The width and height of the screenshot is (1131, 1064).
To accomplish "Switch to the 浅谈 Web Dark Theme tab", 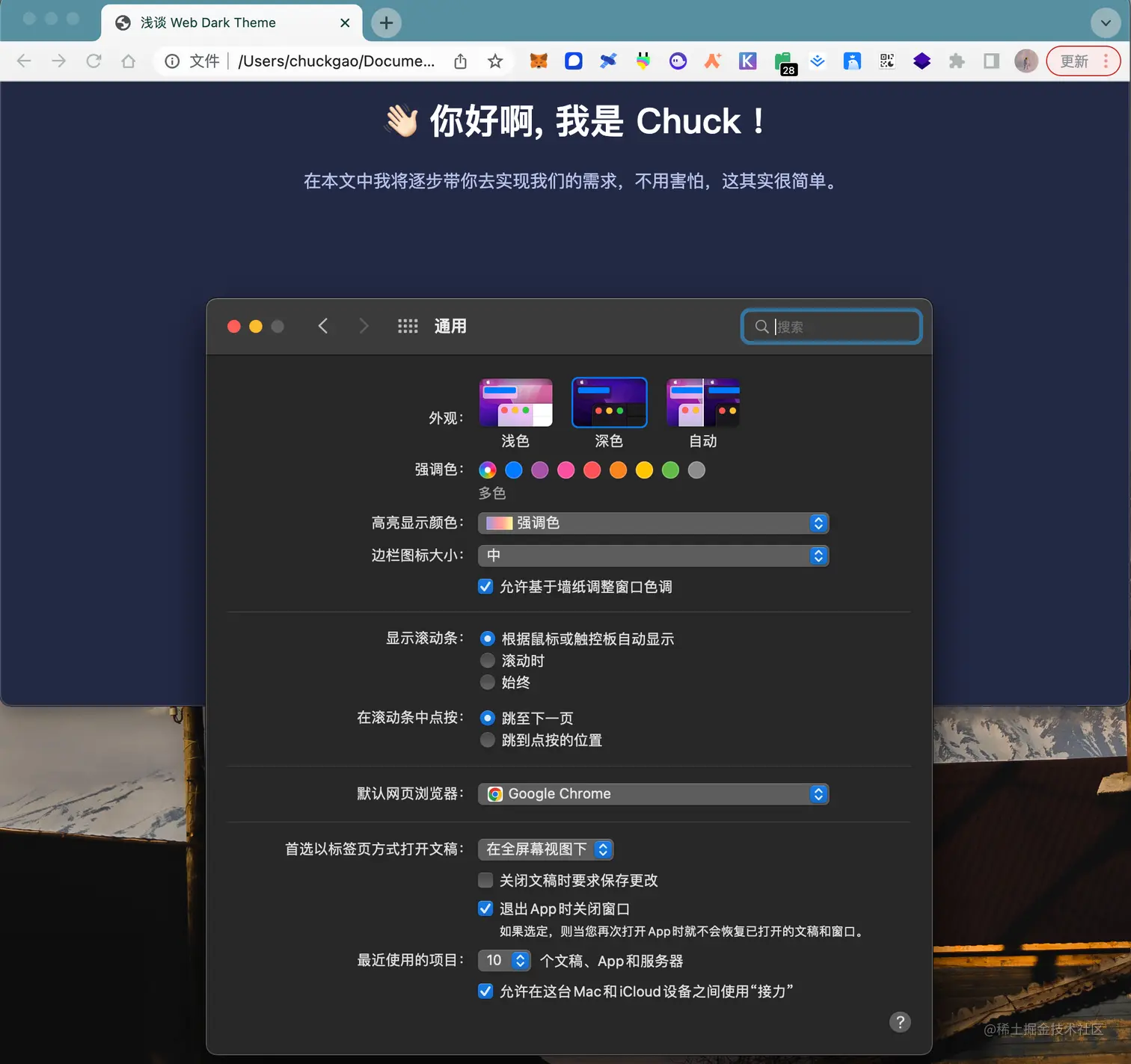I will click(x=209, y=22).
